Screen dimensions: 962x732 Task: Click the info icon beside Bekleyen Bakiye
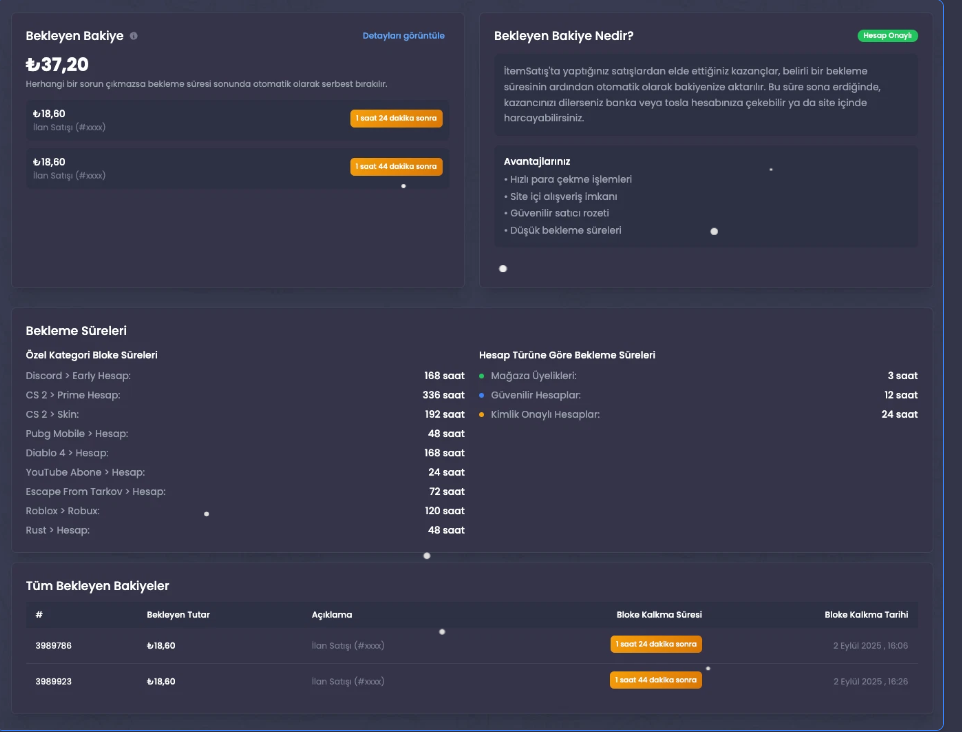(x=134, y=36)
